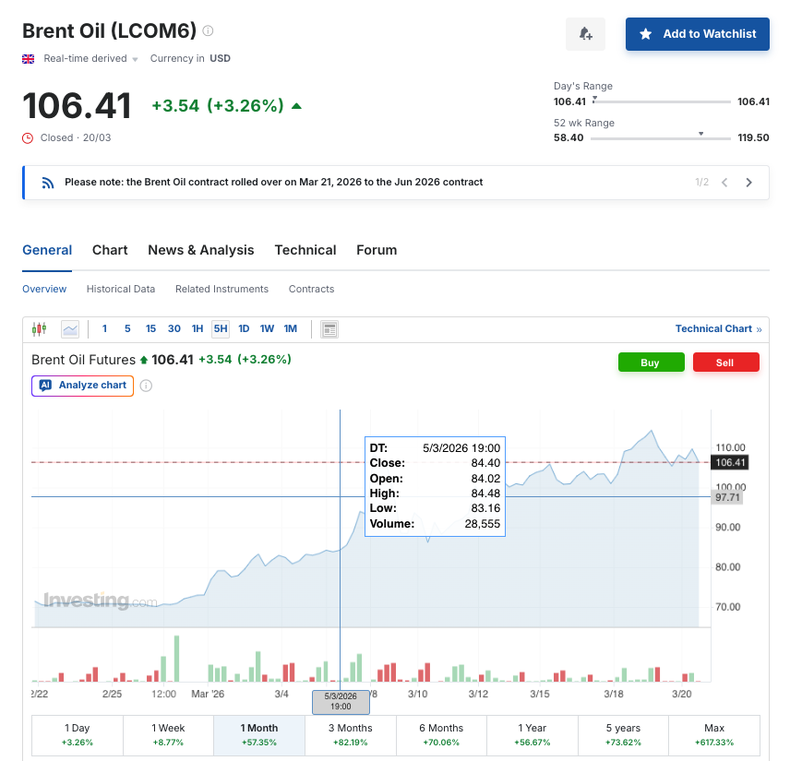
Task: Open the News & Analysis tab
Action: tap(201, 250)
